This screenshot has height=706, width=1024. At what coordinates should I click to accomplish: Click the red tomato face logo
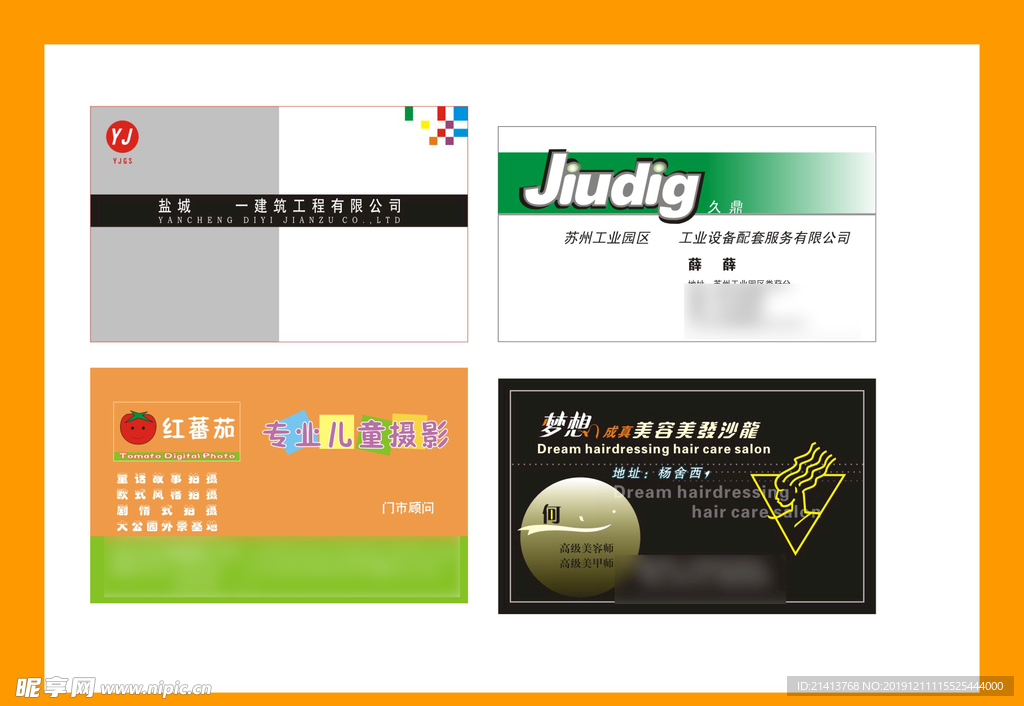[x=138, y=428]
